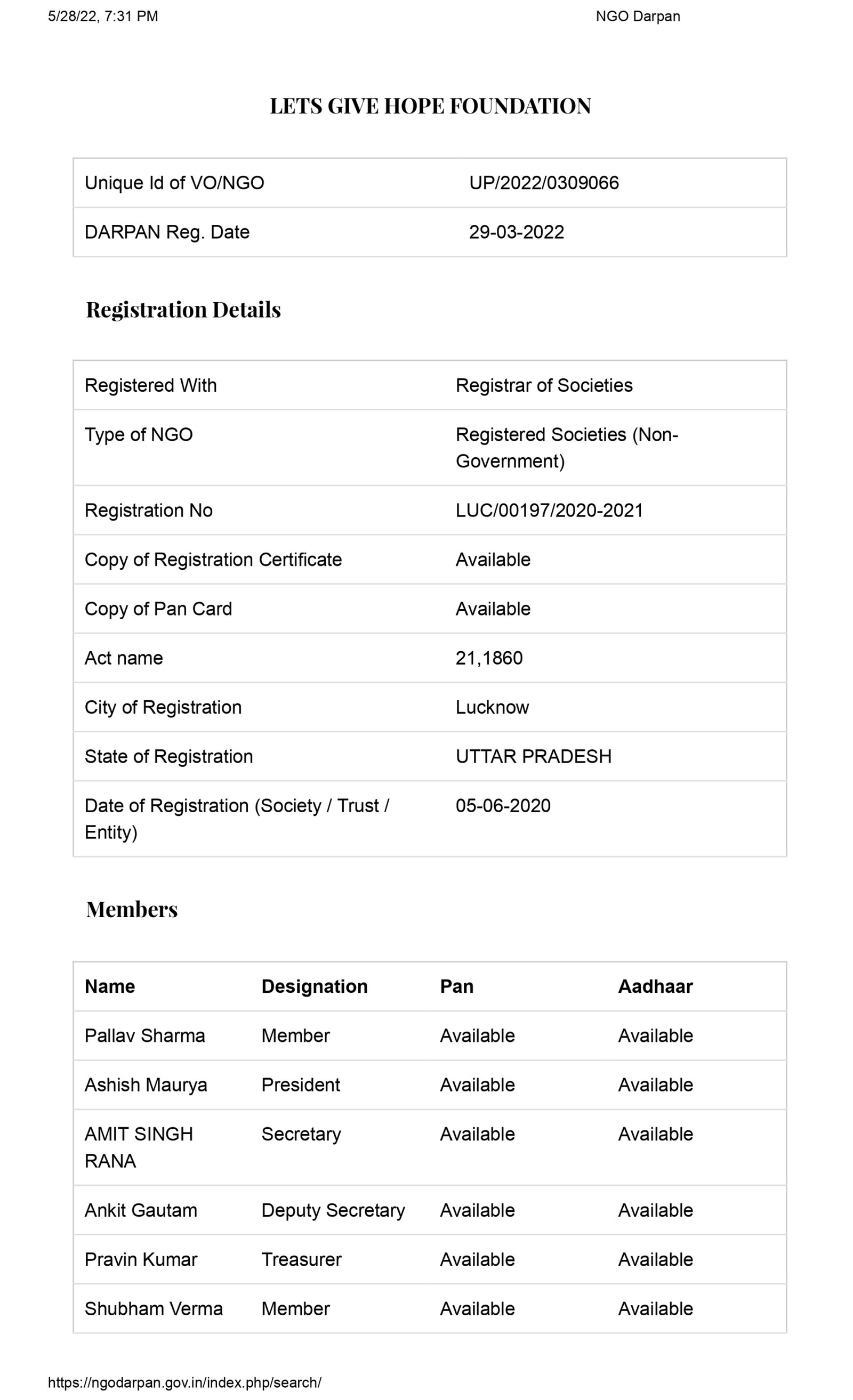Click registration number LUC/00197/2020-2021
The width and height of the screenshot is (853, 1400).
[549, 510]
